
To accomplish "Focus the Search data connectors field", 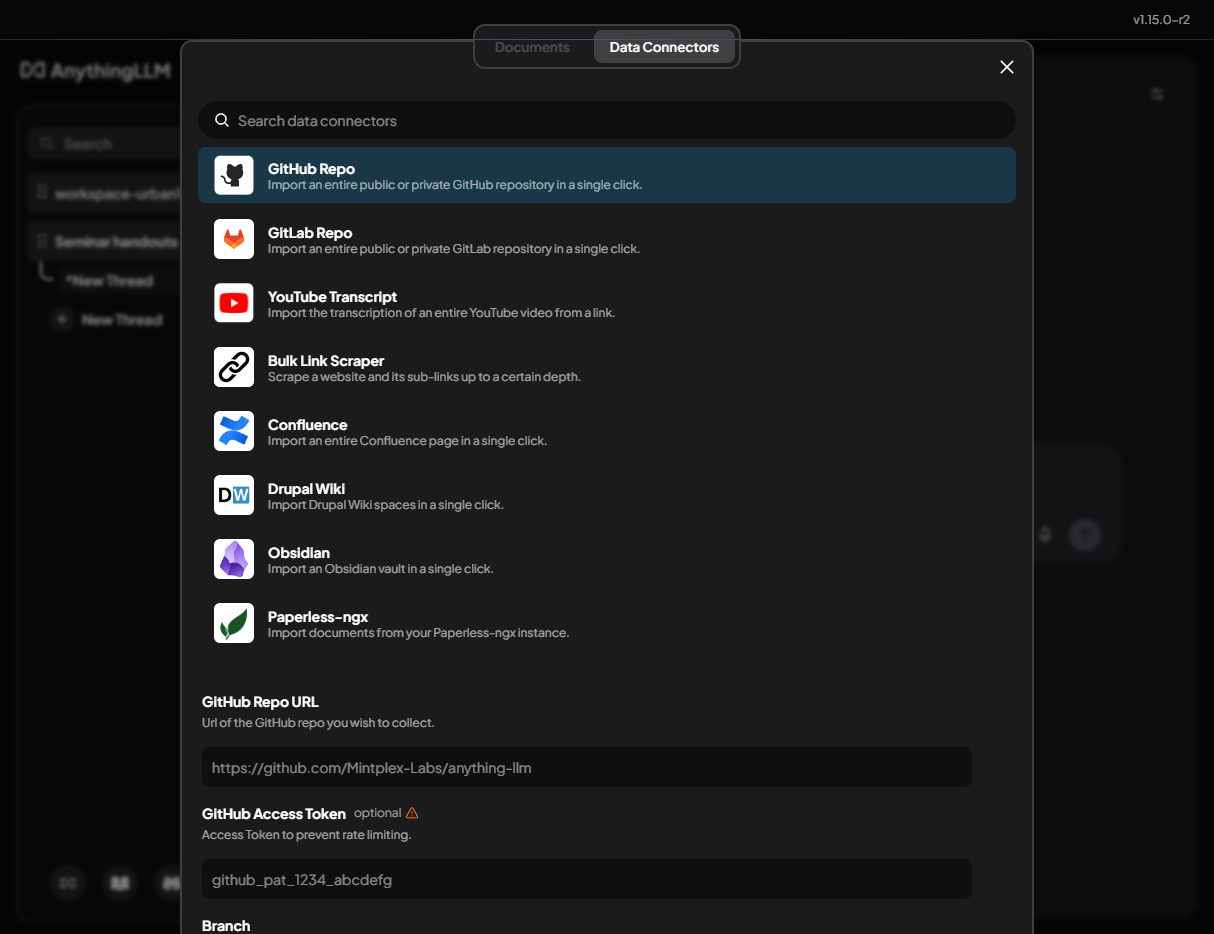I will tap(607, 120).
